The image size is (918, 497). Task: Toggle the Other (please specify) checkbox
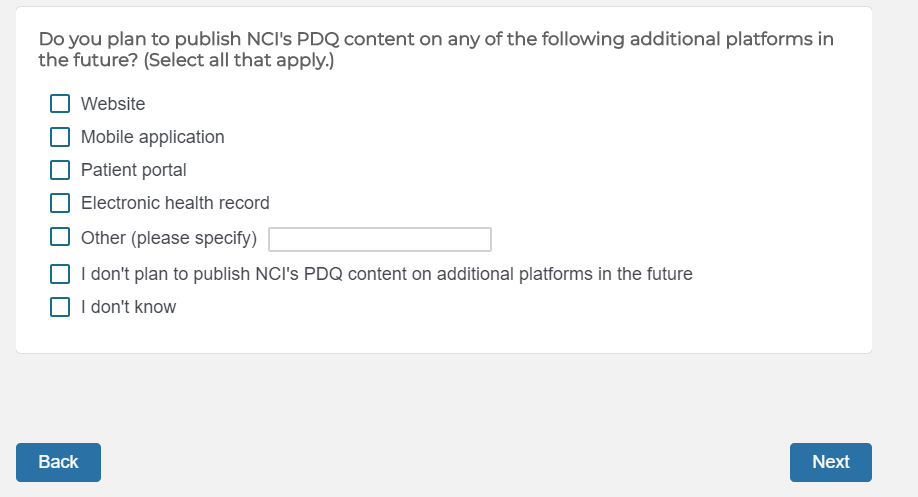tap(61, 238)
